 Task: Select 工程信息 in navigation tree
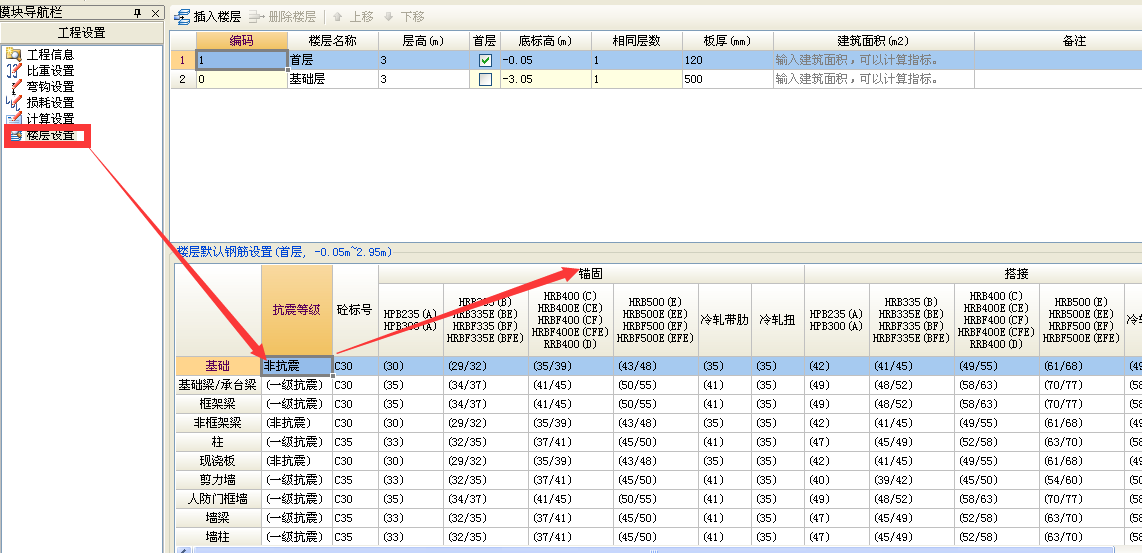point(50,55)
